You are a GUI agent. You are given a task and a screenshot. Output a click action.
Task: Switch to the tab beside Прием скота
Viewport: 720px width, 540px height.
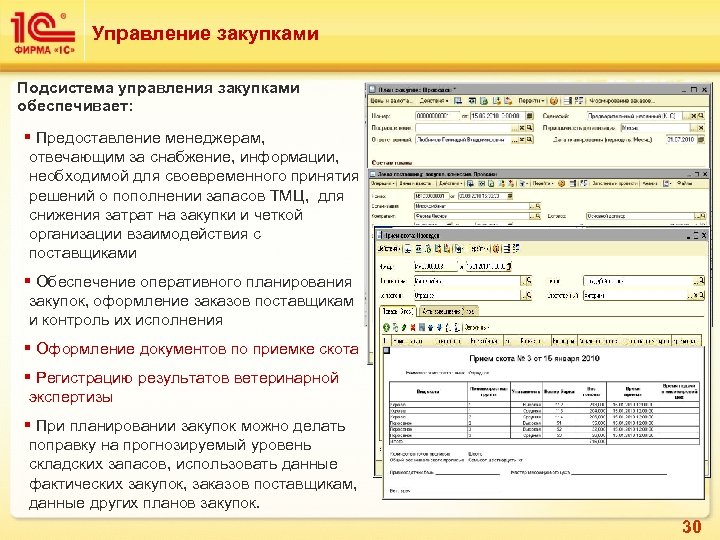(449, 311)
